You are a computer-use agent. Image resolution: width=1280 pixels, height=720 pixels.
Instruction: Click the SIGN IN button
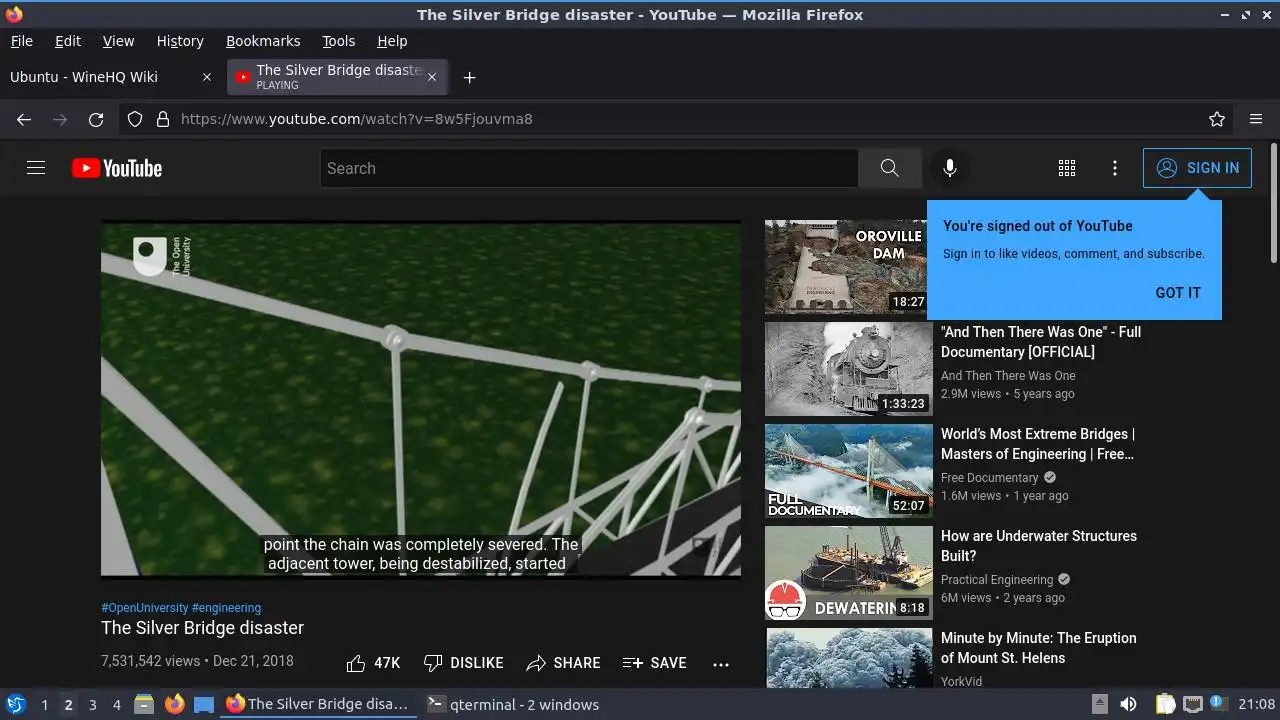pos(1197,168)
